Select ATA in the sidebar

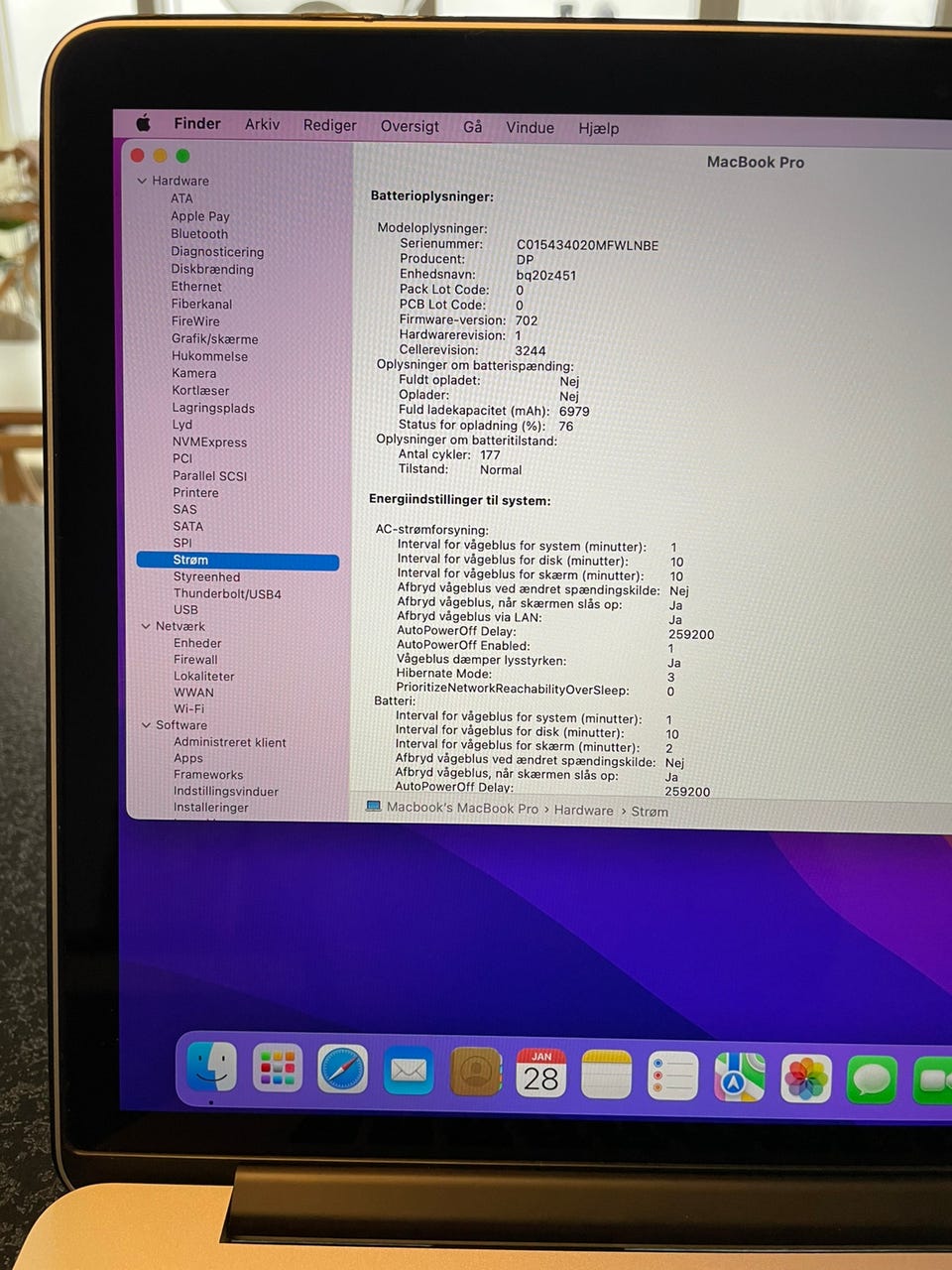click(x=181, y=198)
